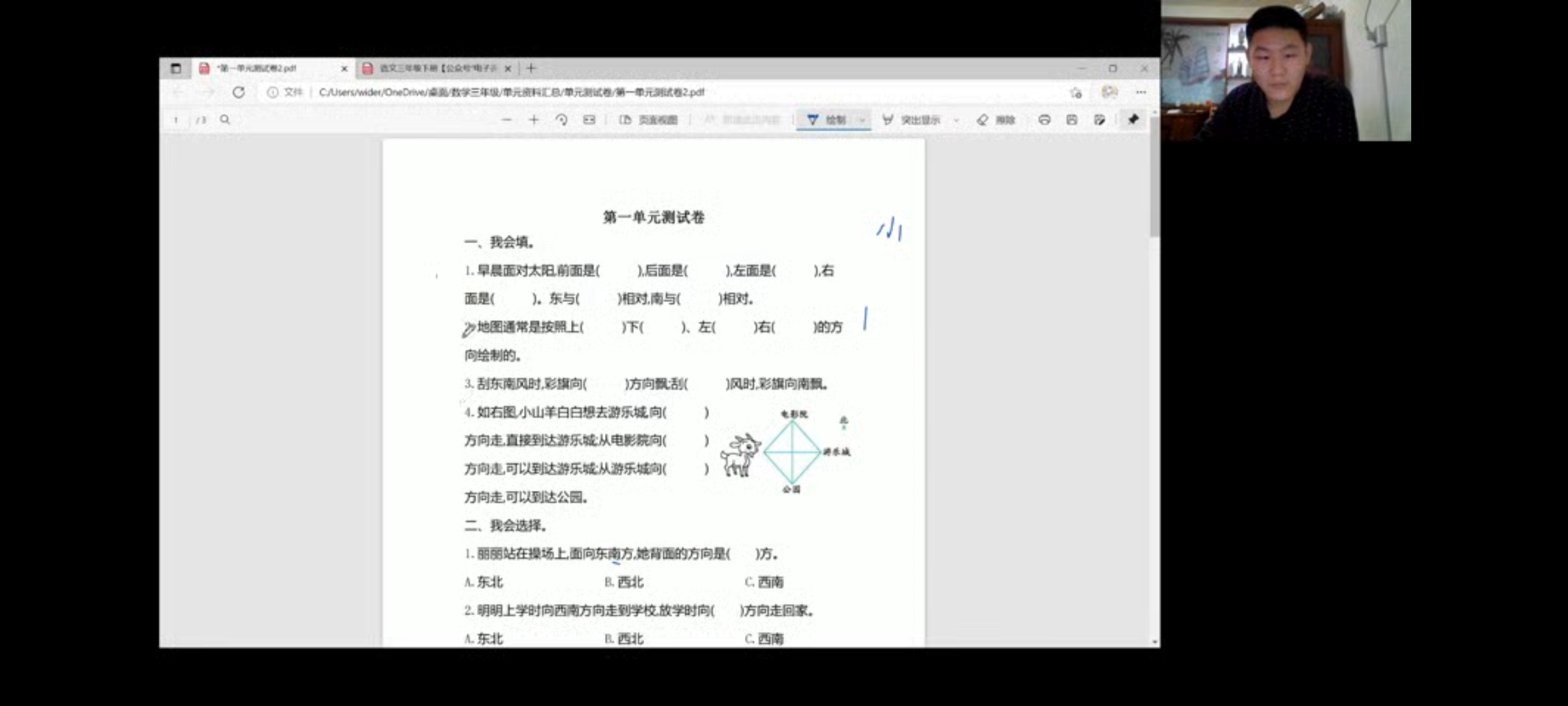Close the 第一单元测试卷2.pdf tab
This screenshot has height=706, width=1568.
(x=344, y=68)
